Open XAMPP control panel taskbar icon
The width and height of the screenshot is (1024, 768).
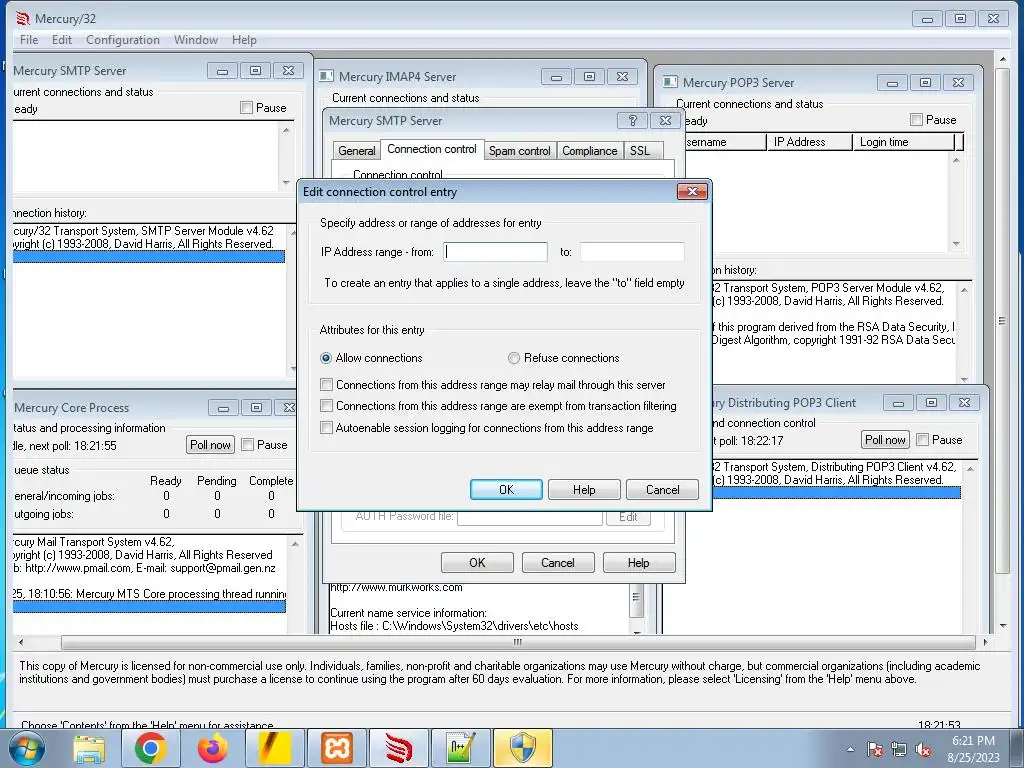336,748
